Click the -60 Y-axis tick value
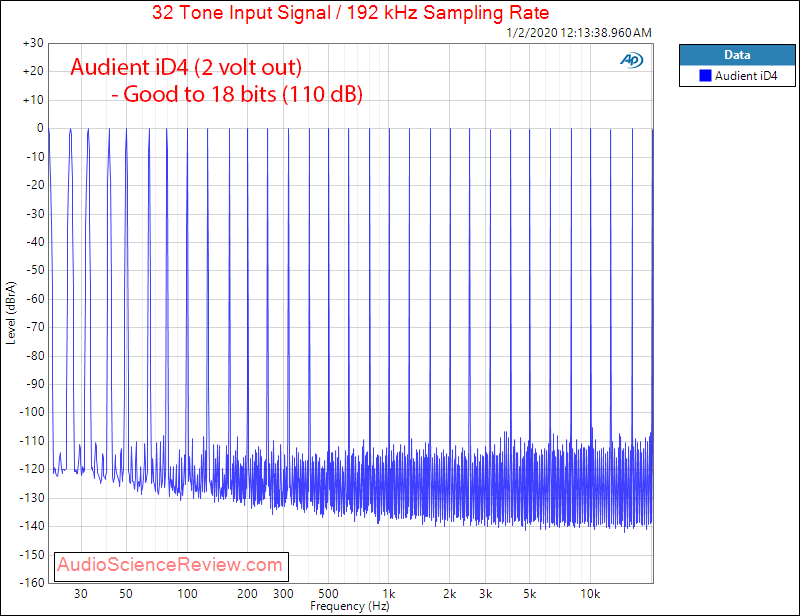The width and height of the screenshot is (800, 616). click(35, 299)
